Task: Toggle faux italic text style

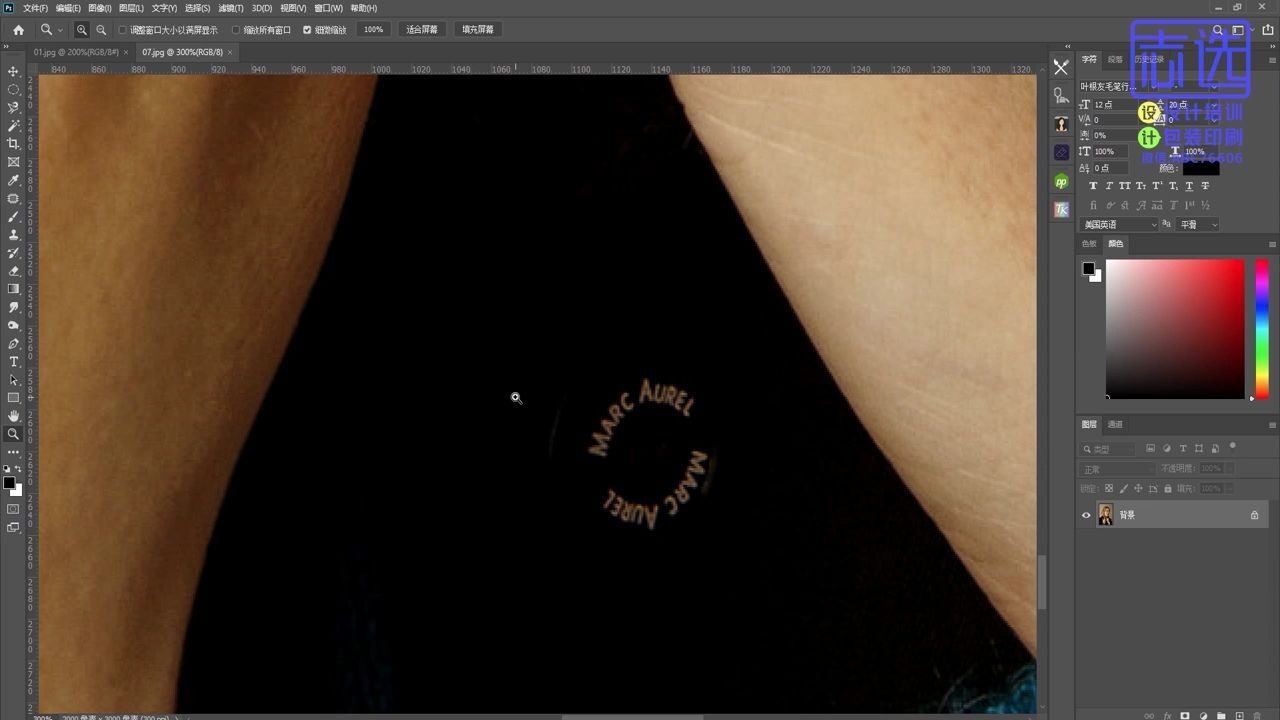Action: coord(1109,186)
